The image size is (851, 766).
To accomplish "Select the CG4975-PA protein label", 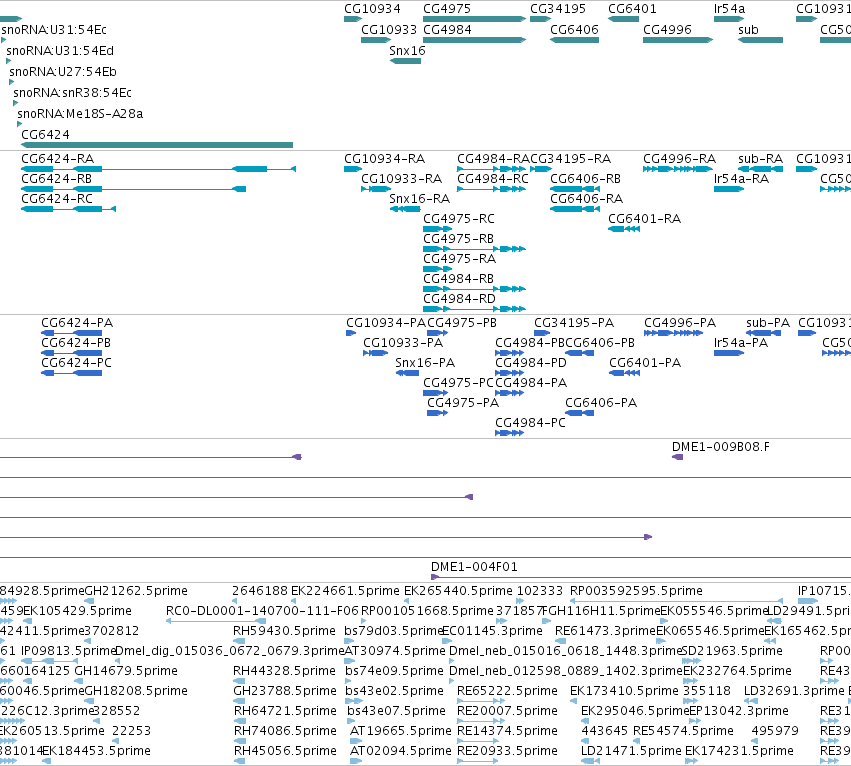I will [463, 403].
